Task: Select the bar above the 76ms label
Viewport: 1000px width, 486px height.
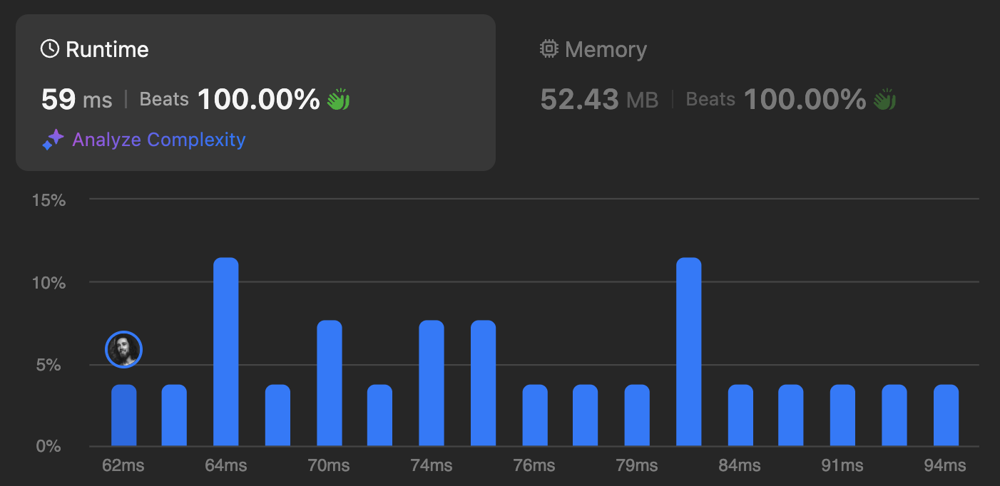Action: click(535, 415)
